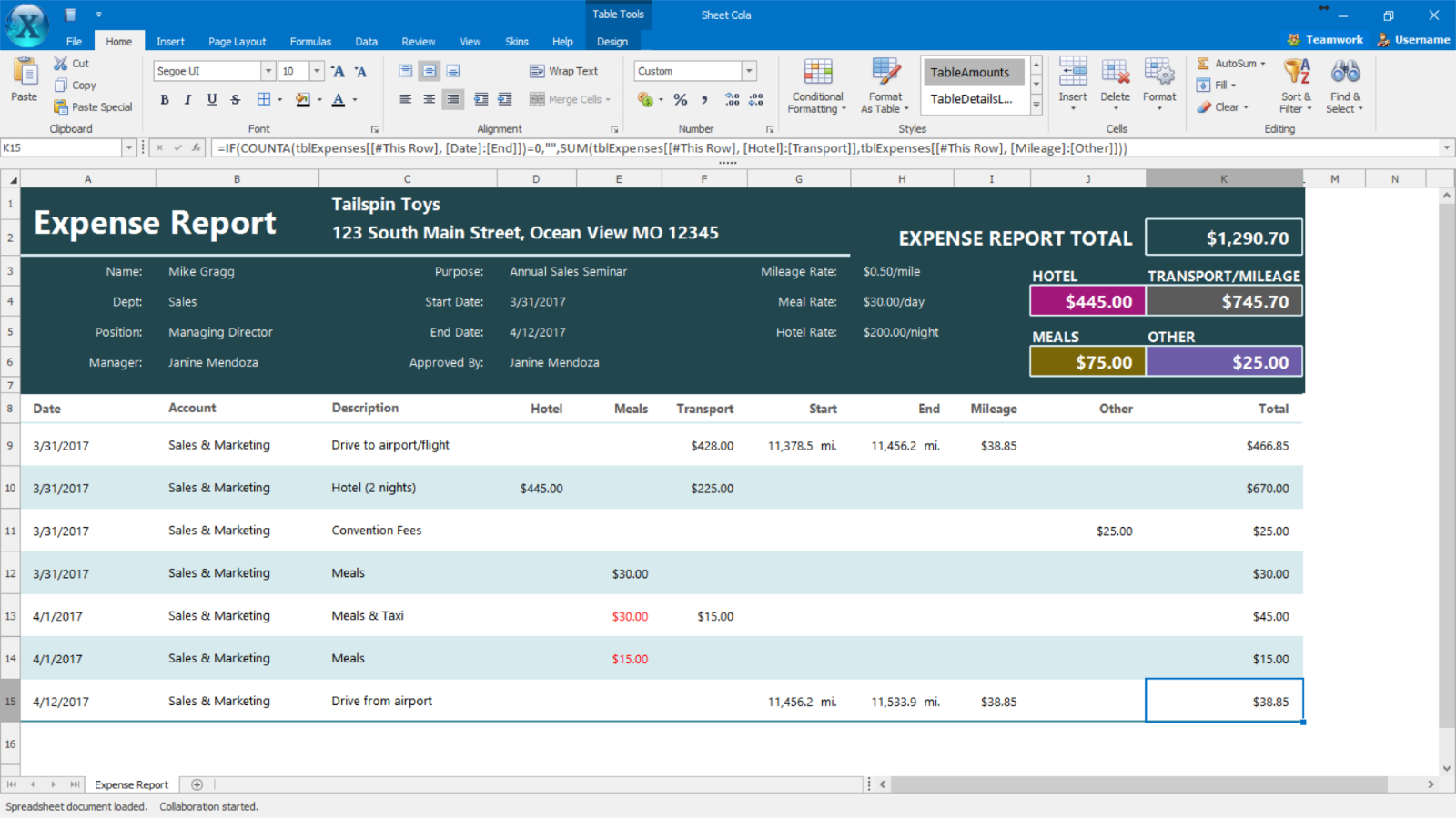Open Find & Select menu

click(x=1345, y=86)
